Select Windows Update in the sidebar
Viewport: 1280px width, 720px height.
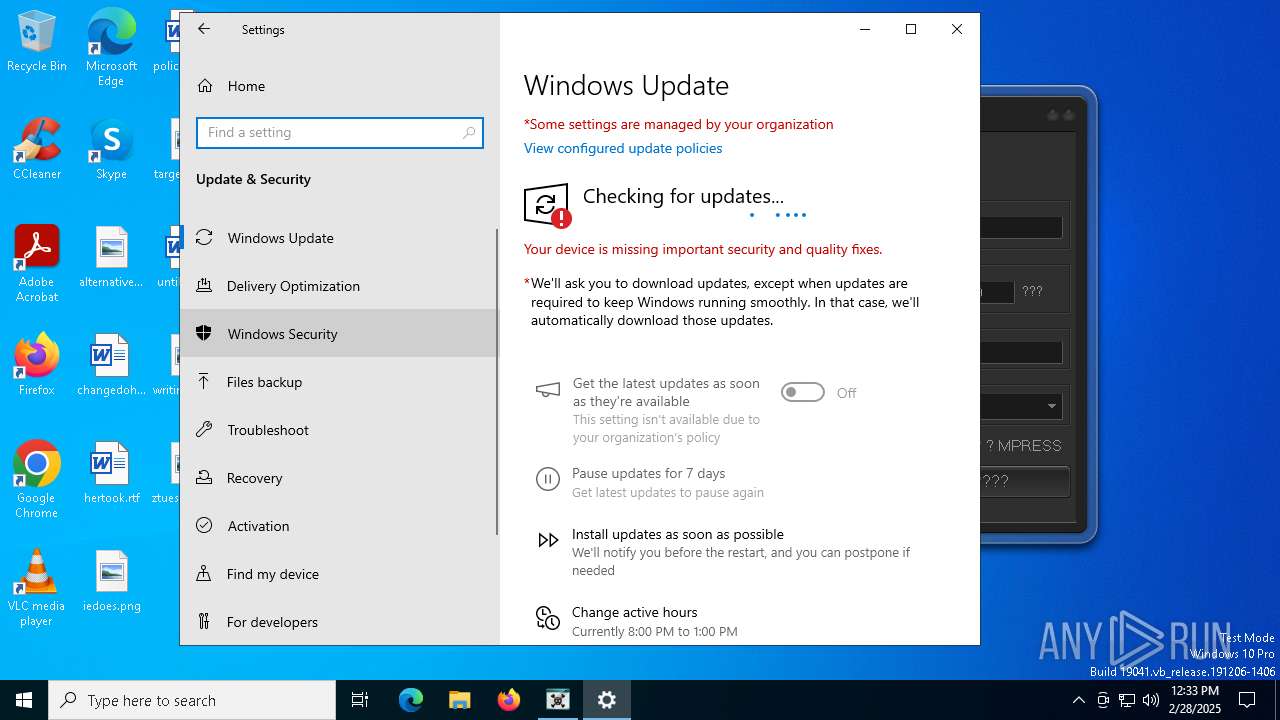[338, 238]
